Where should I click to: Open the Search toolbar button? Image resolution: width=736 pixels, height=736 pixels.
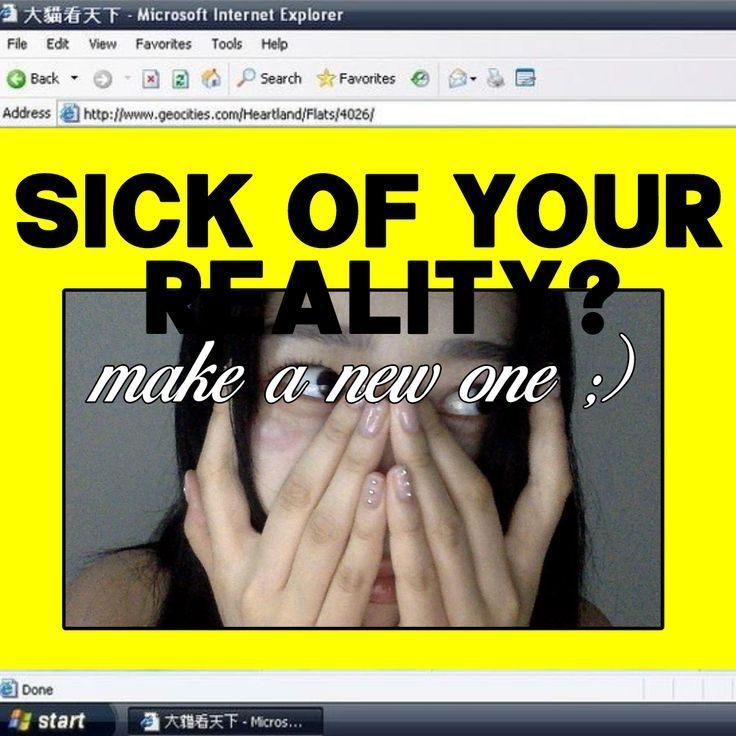point(269,78)
